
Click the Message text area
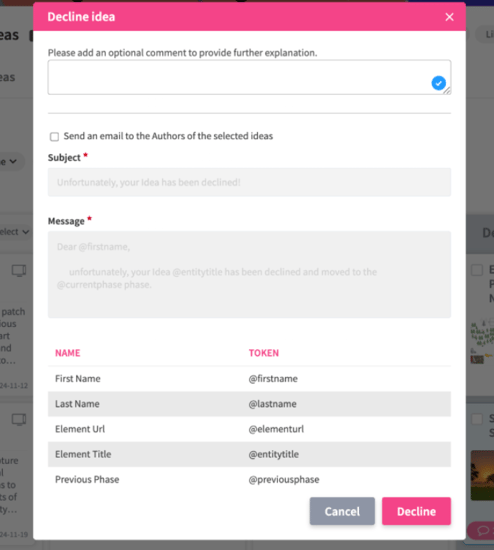coord(249,275)
